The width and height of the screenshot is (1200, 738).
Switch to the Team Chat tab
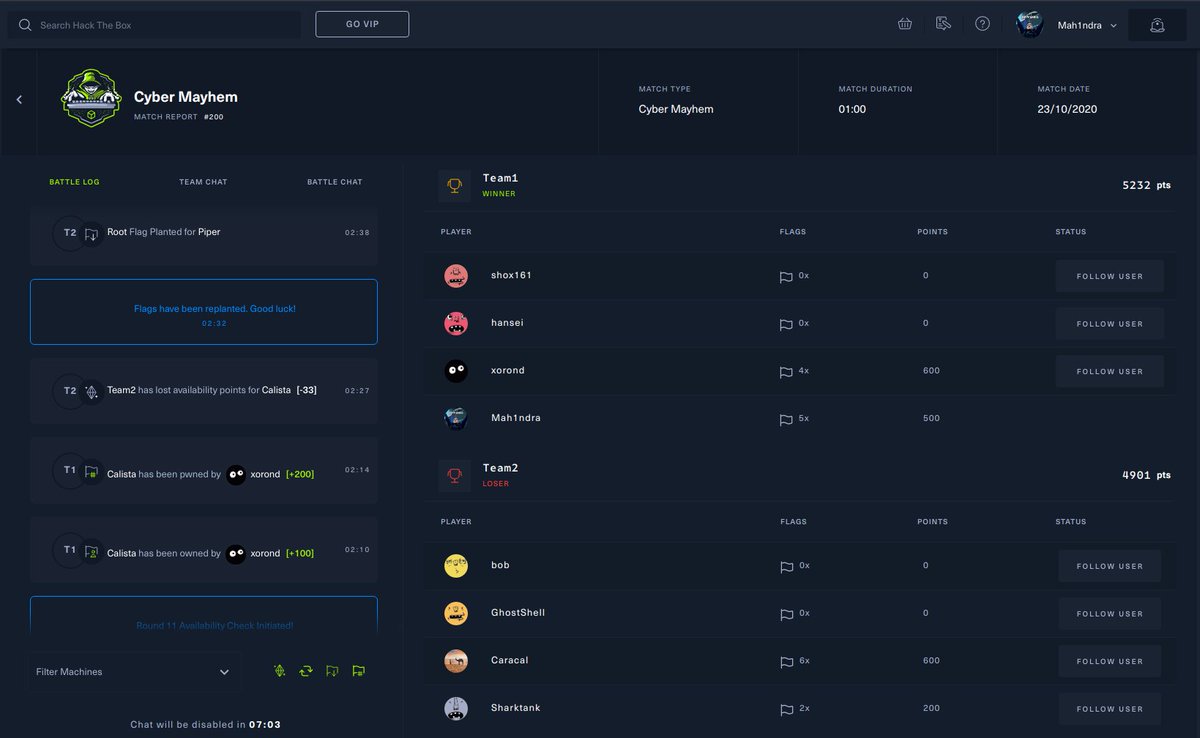click(x=203, y=182)
